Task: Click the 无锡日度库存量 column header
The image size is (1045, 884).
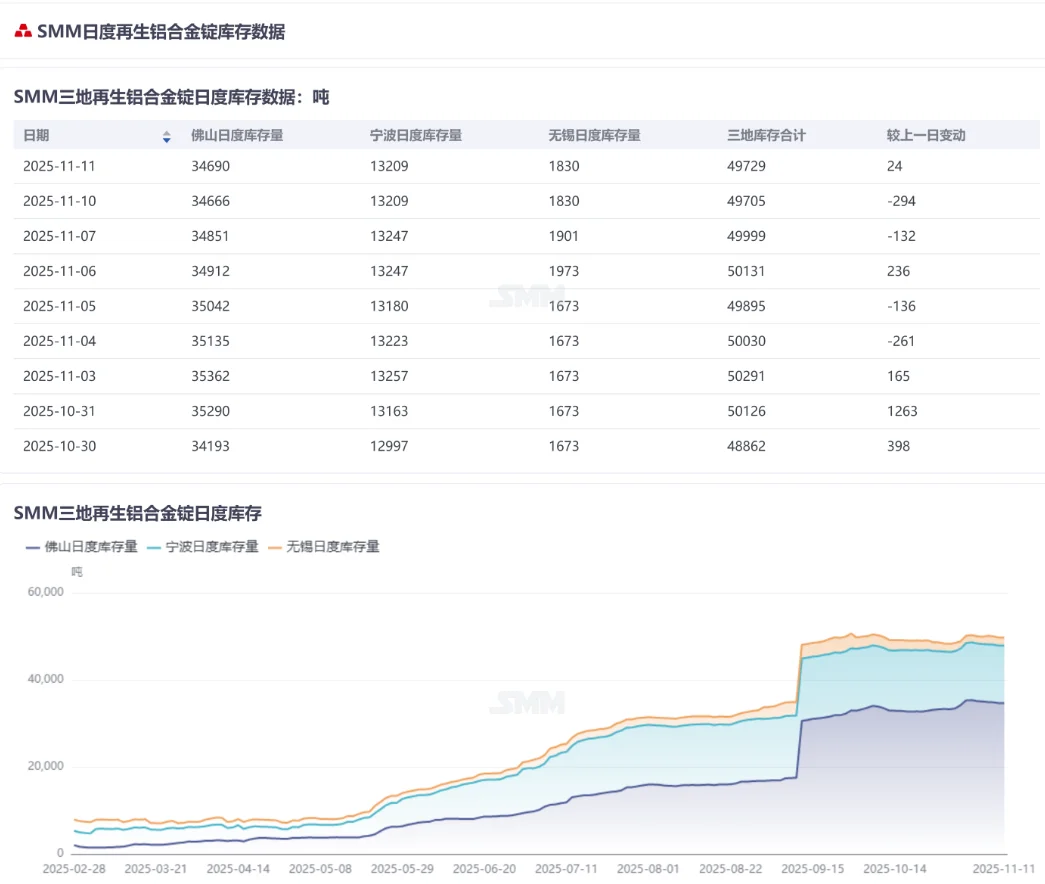Action: coord(594,135)
